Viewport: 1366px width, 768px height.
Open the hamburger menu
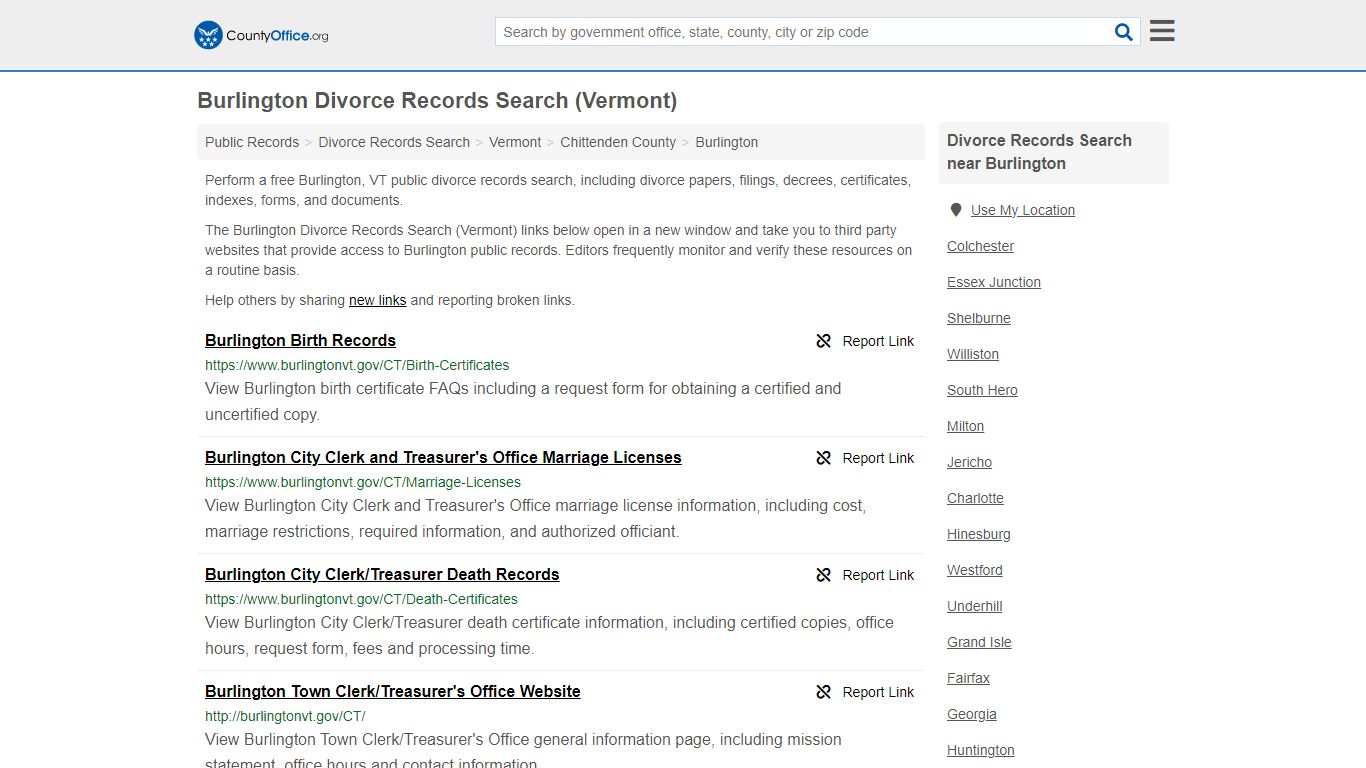(1162, 31)
